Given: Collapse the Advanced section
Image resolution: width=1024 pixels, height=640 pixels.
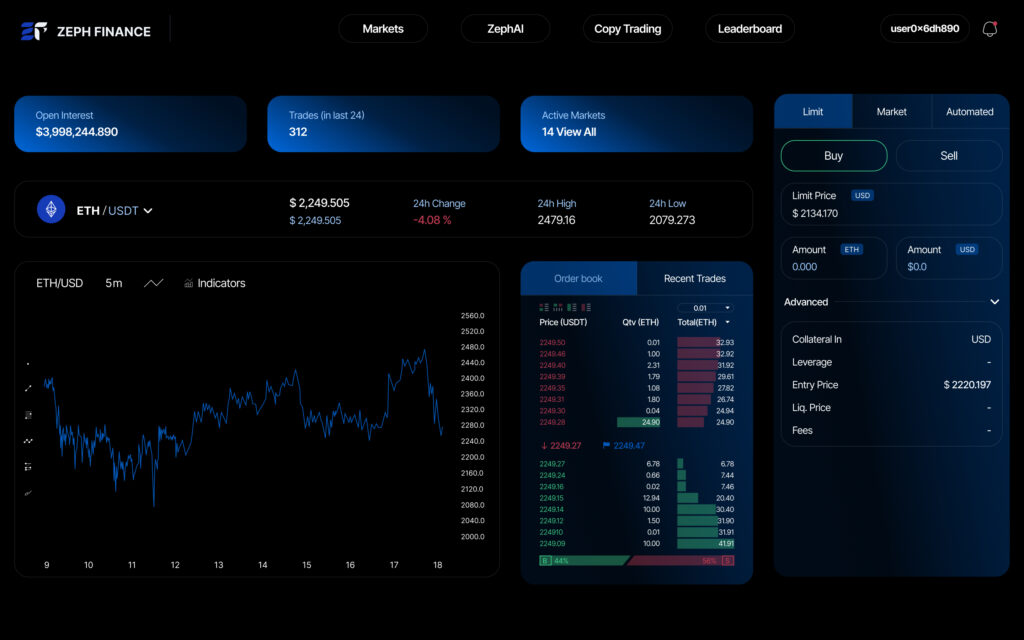Looking at the screenshot, I should pos(994,302).
